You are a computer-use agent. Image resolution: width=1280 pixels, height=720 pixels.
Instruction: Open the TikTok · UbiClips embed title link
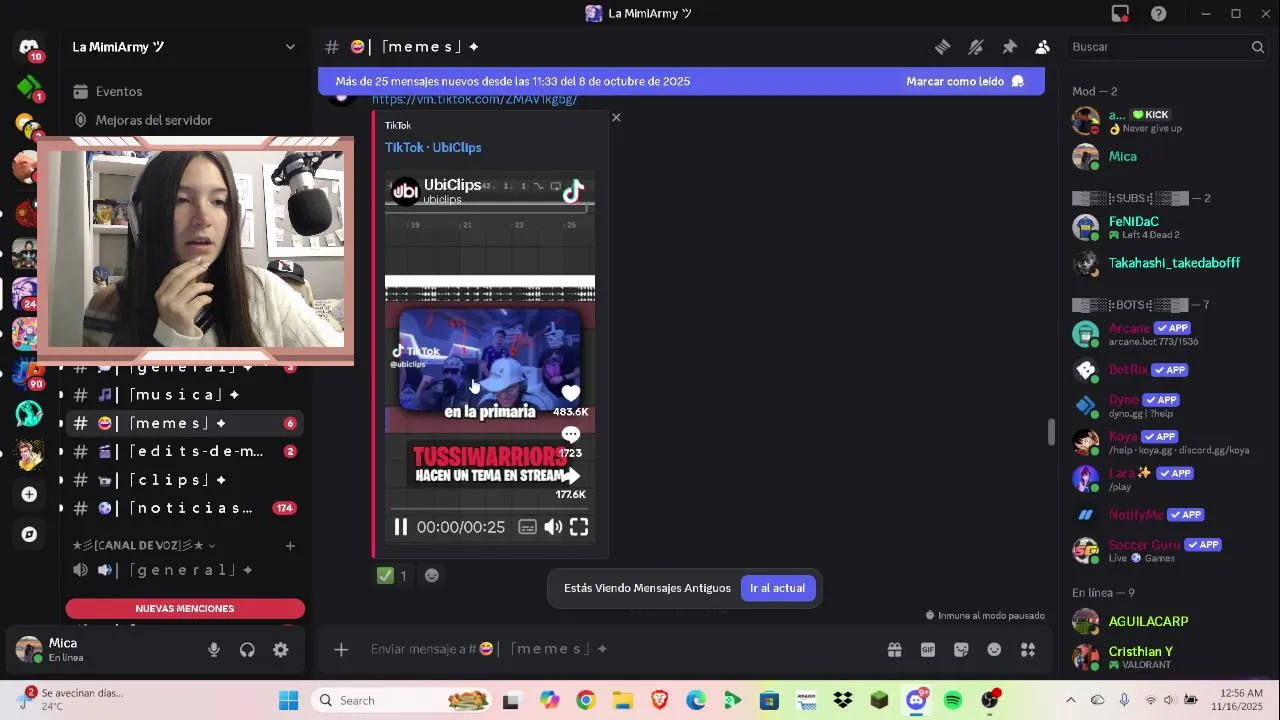point(433,147)
